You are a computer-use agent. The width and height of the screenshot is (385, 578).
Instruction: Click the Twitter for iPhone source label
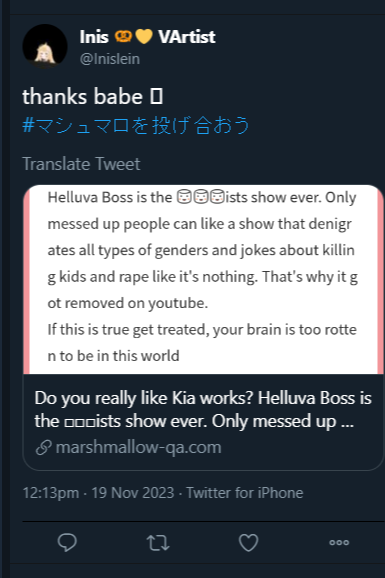click(x=244, y=493)
